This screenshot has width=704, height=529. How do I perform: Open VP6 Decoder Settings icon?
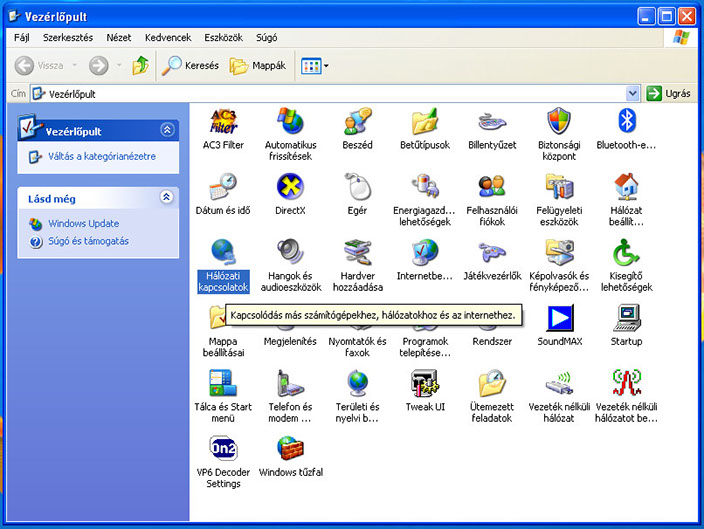coord(223,449)
